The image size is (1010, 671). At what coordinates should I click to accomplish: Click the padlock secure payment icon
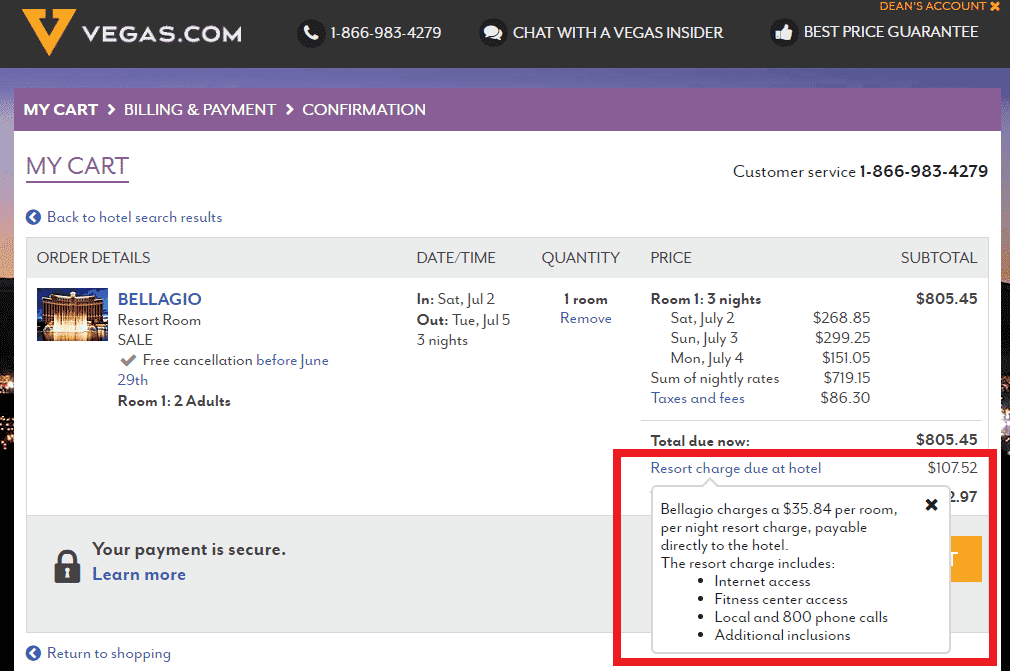point(67,564)
